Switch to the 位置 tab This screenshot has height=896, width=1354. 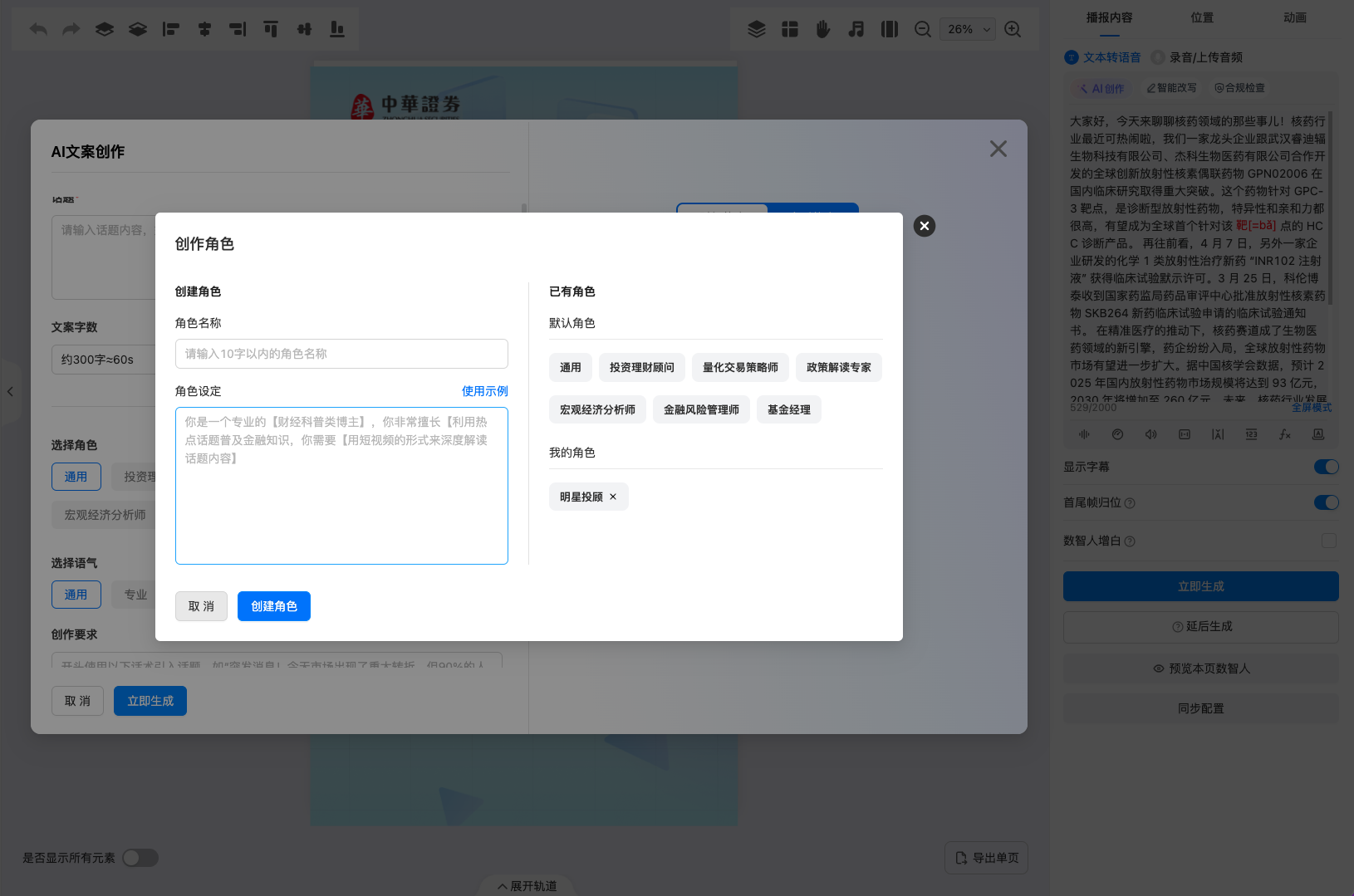click(1201, 17)
